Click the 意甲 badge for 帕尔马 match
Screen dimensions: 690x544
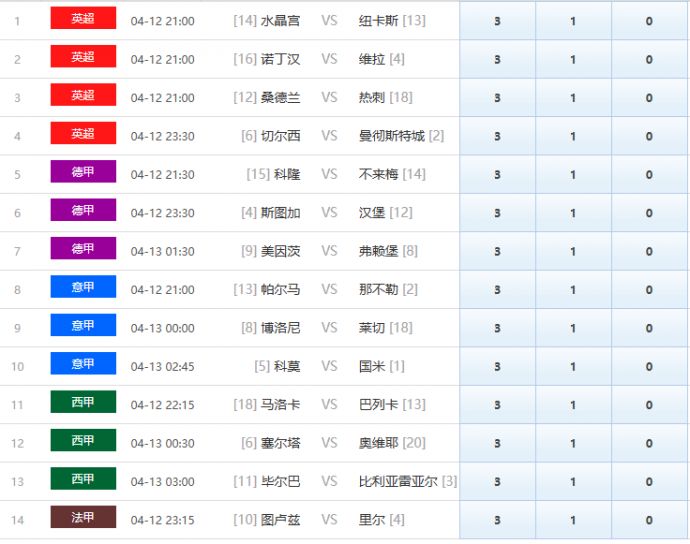point(83,287)
